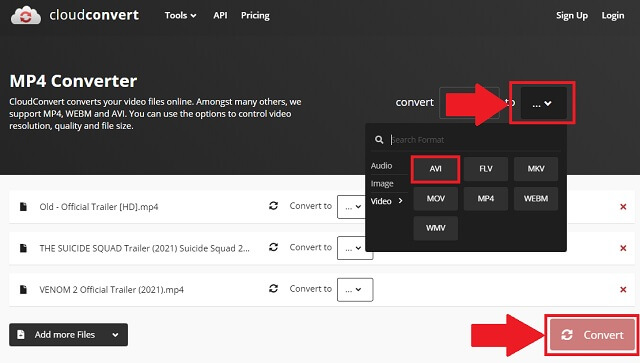This screenshot has height=363, width=640.
Task: Click file icon for Old - Official Trailer
Action: [x=23, y=207]
